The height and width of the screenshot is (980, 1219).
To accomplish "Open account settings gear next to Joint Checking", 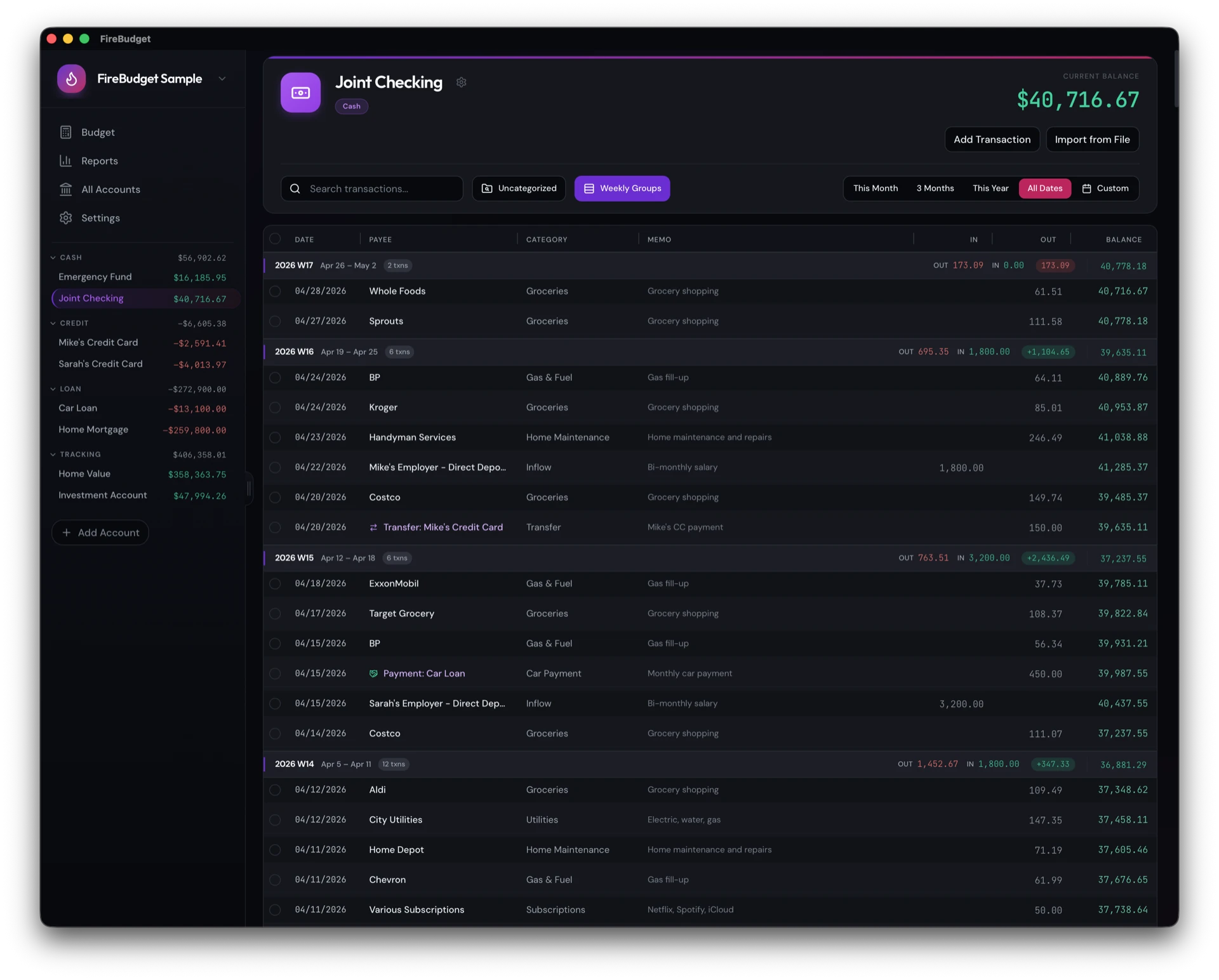I will click(x=461, y=82).
